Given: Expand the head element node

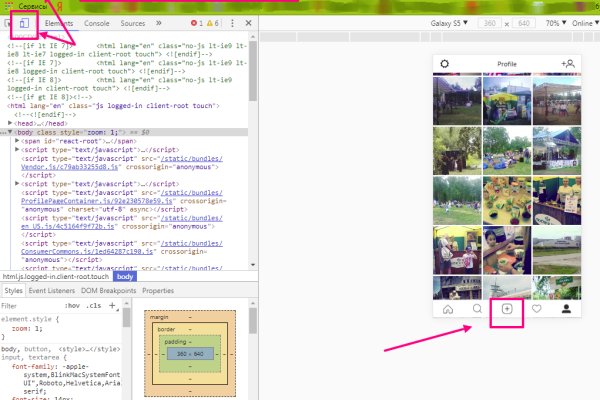Looking at the screenshot, I should 11,122.
